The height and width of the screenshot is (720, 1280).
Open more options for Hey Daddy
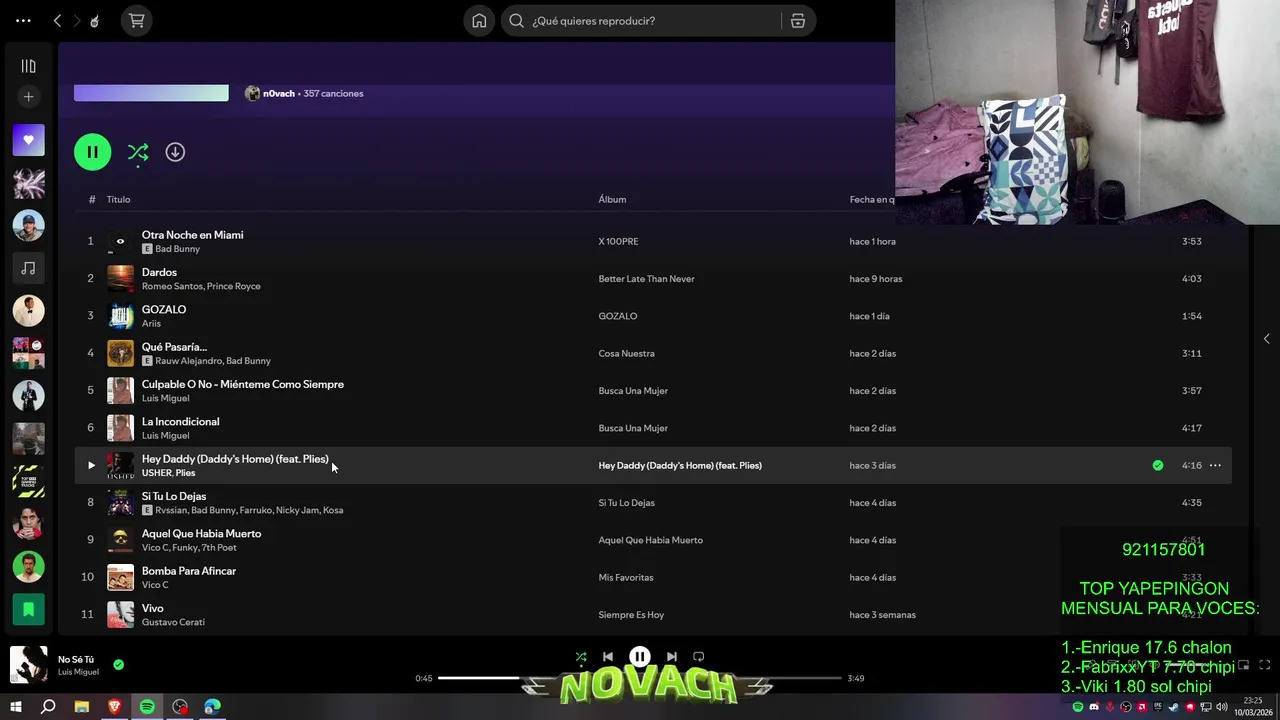1215,465
